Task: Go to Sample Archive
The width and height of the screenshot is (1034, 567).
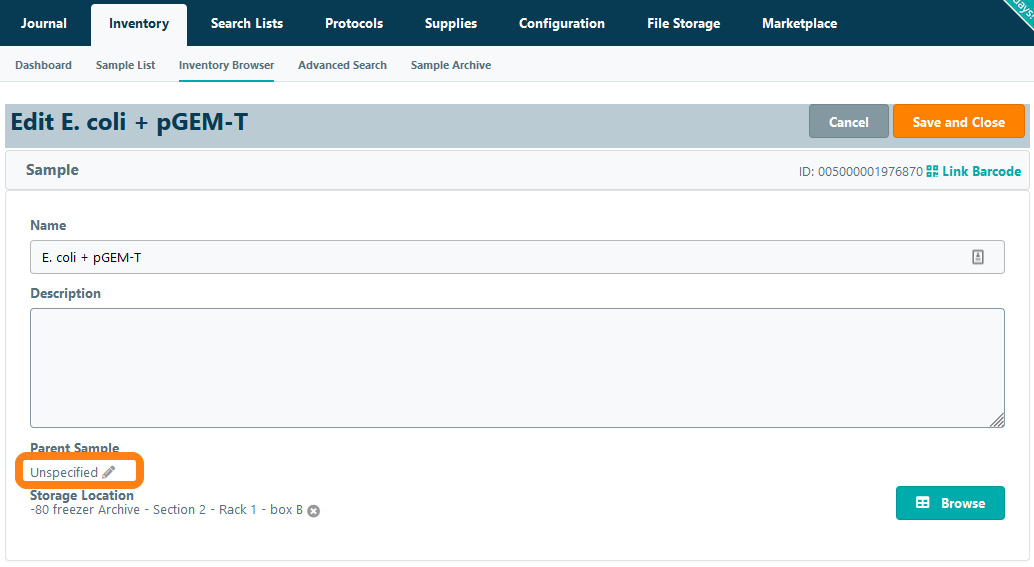Action: (x=450, y=65)
